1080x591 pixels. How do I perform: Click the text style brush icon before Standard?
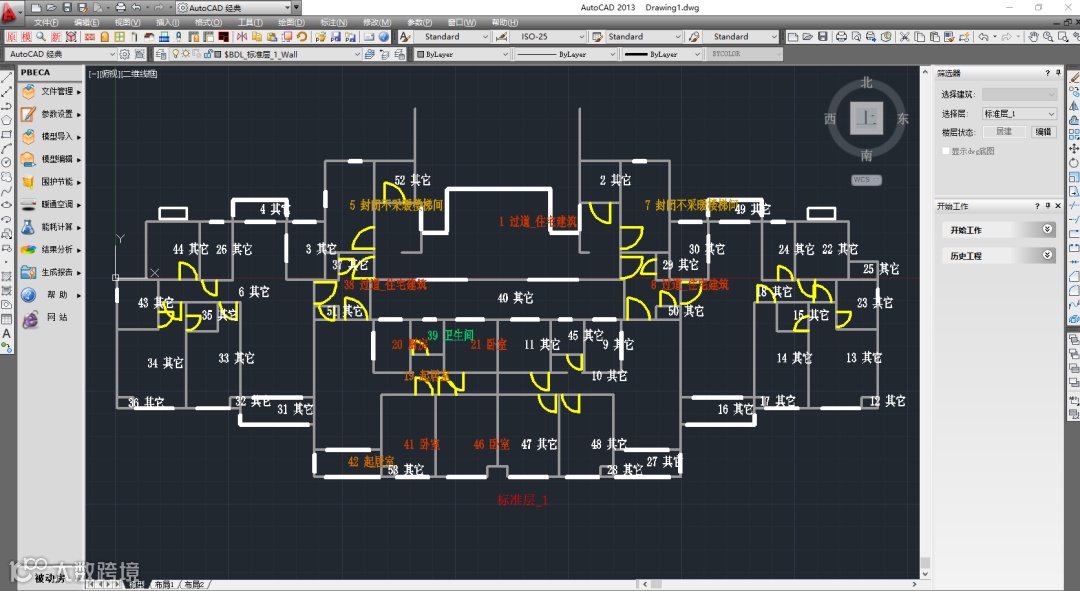(405, 37)
